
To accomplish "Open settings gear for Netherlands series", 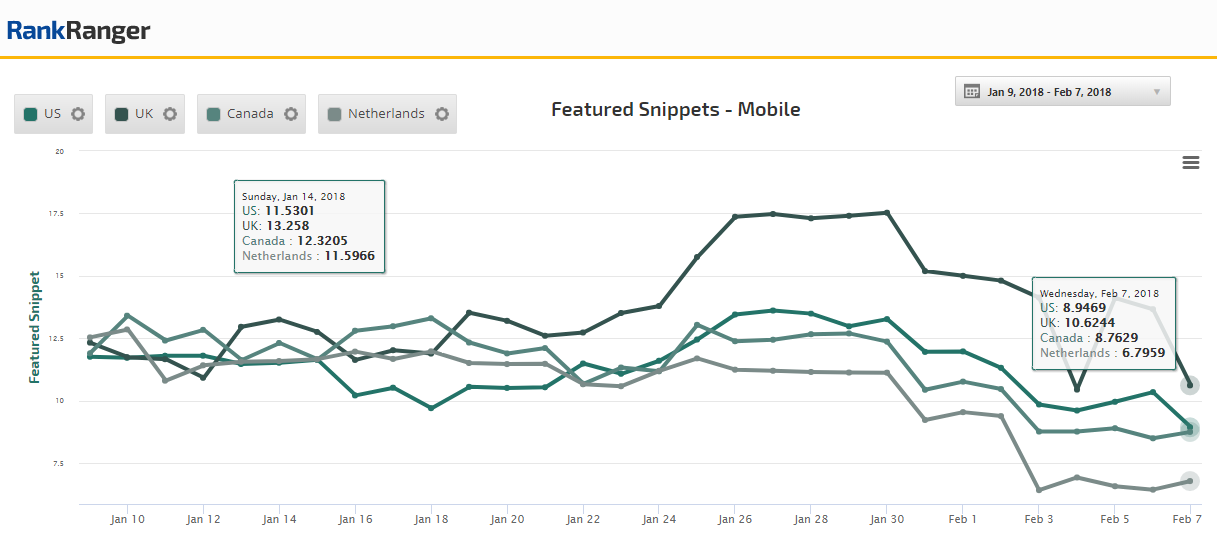I will click(x=442, y=114).
